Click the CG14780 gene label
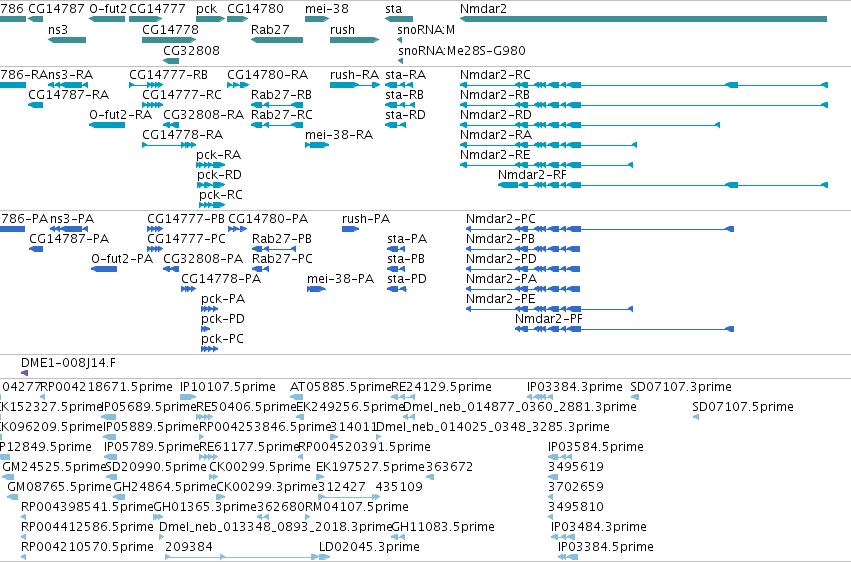The height and width of the screenshot is (562, 851). [x=255, y=9]
